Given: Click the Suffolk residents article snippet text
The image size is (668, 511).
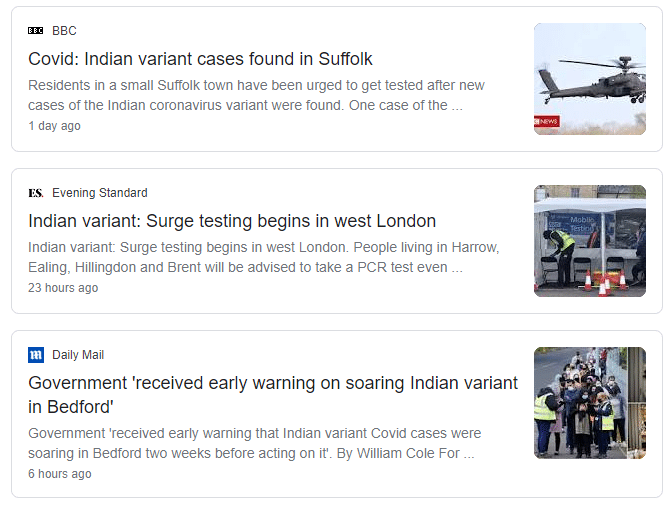Looking at the screenshot, I should tap(256, 95).
